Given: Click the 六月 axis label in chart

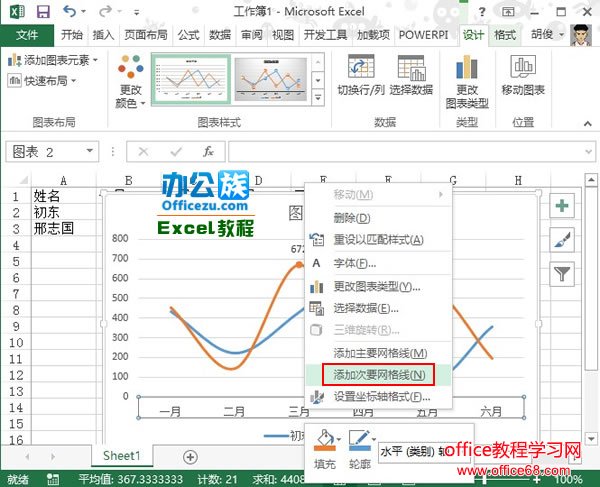Looking at the screenshot, I should tap(491, 412).
